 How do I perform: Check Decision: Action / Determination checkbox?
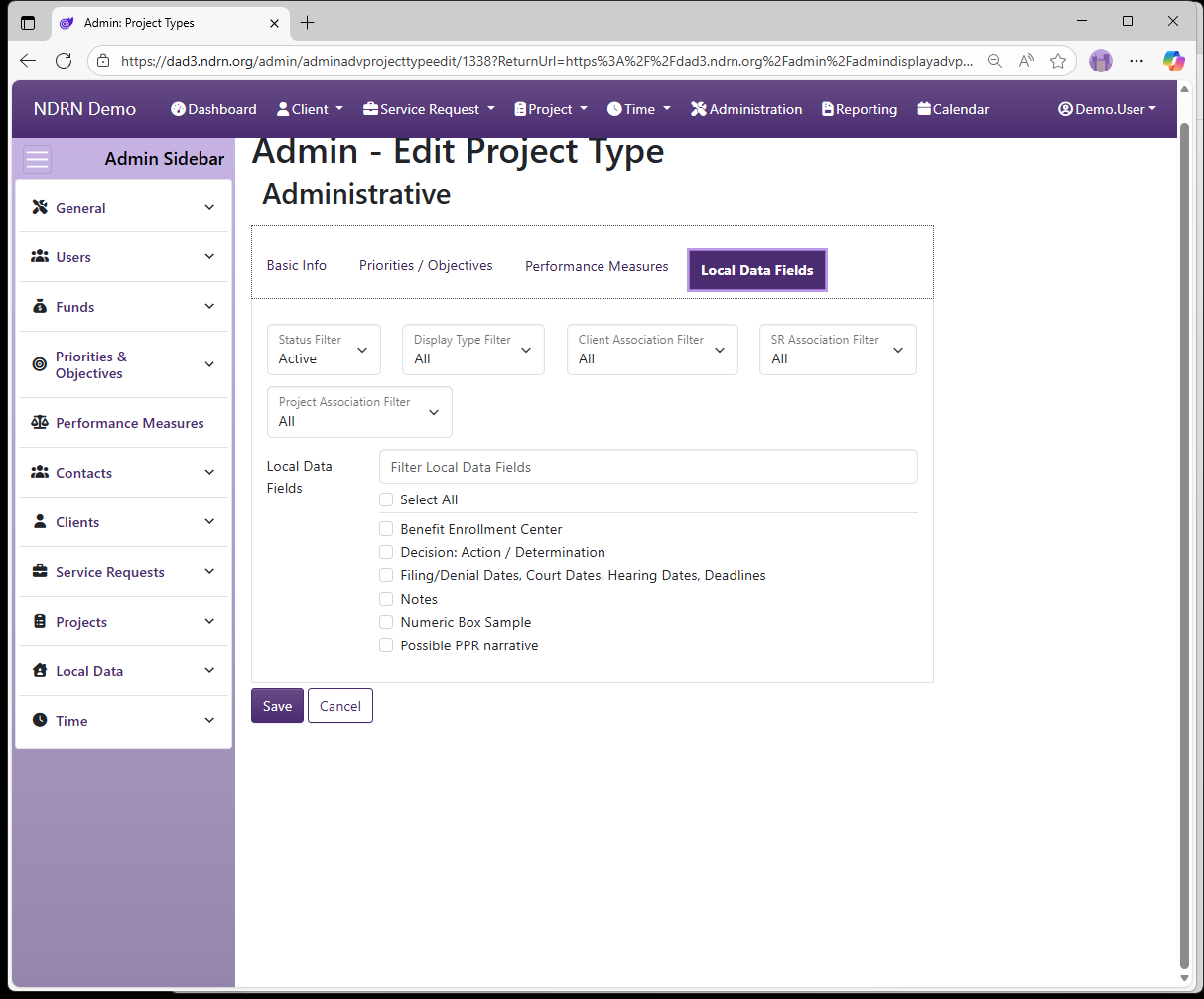click(386, 552)
